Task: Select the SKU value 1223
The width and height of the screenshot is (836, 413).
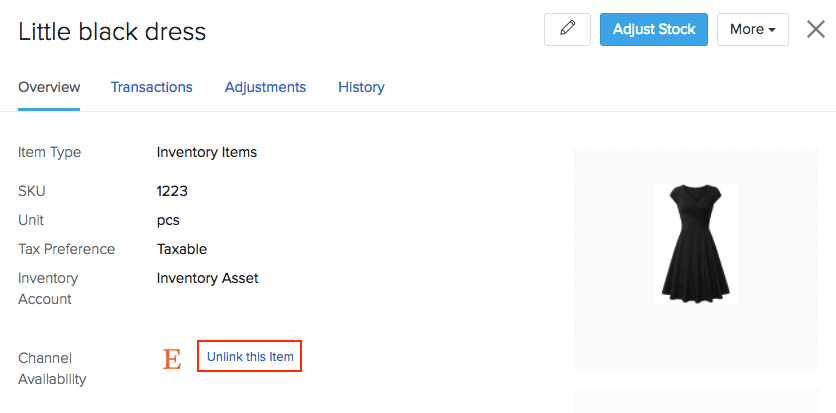Action: tap(172, 191)
